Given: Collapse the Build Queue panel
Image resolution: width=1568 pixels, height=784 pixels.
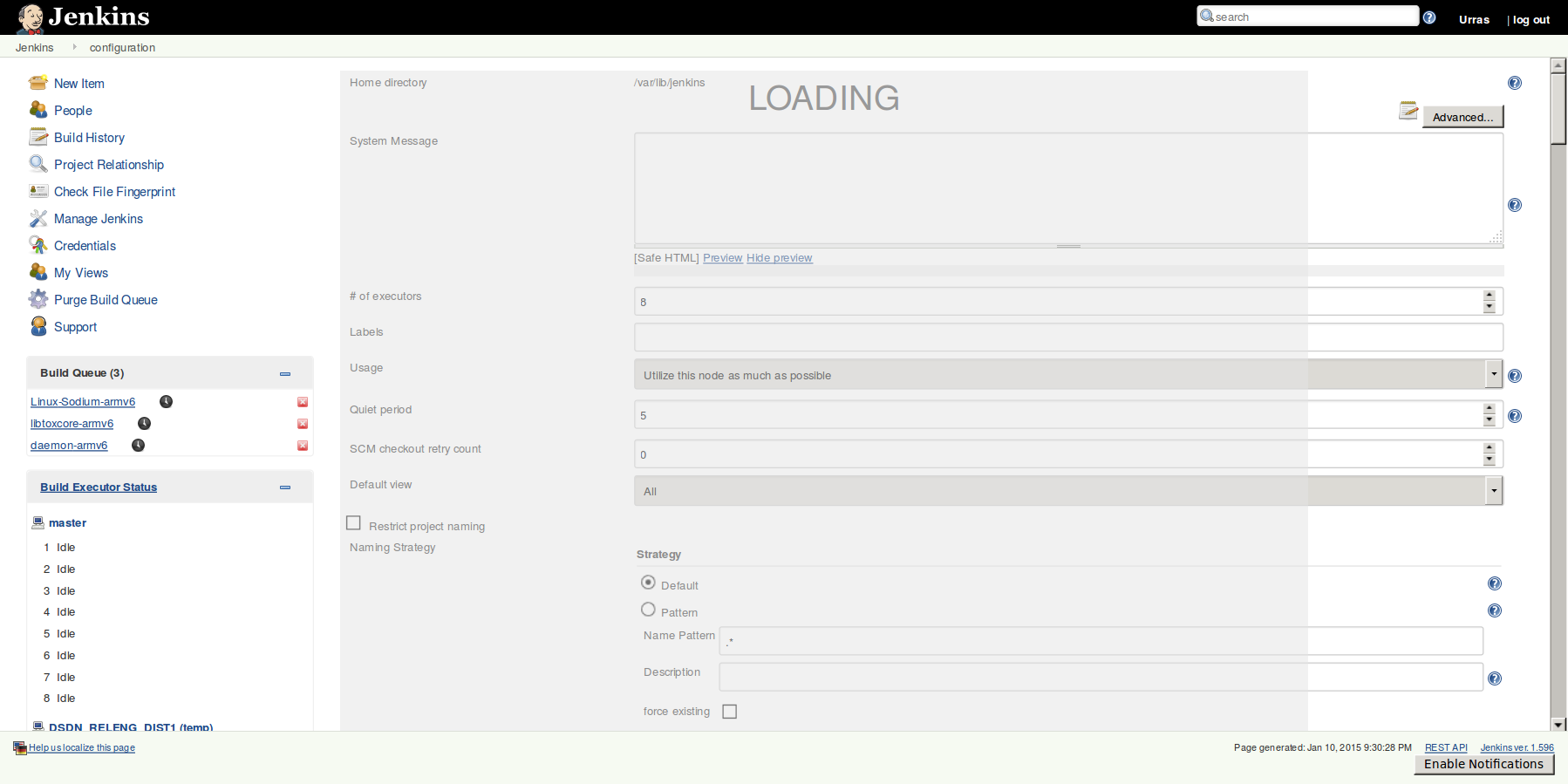Looking at the screenshot, I should pos(285,373).
